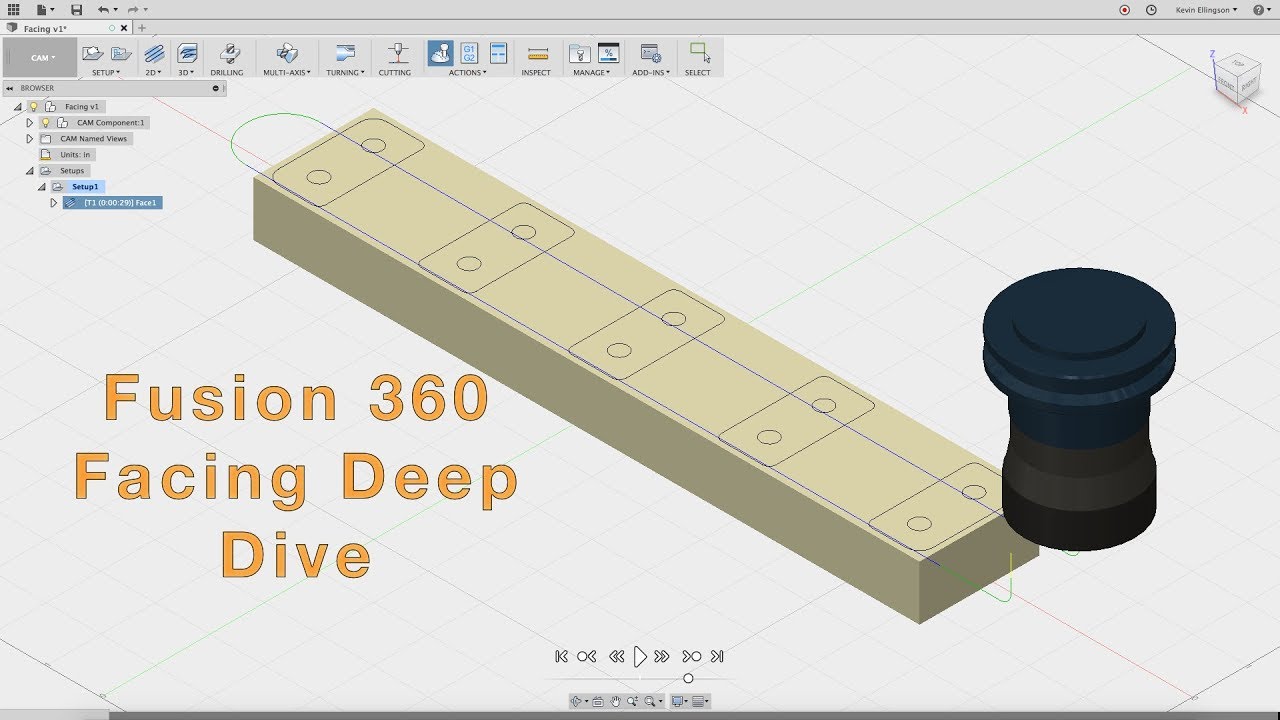Open the ADD-INS dropdown menu
This screenshot has width=1280, height=720.
651,72
